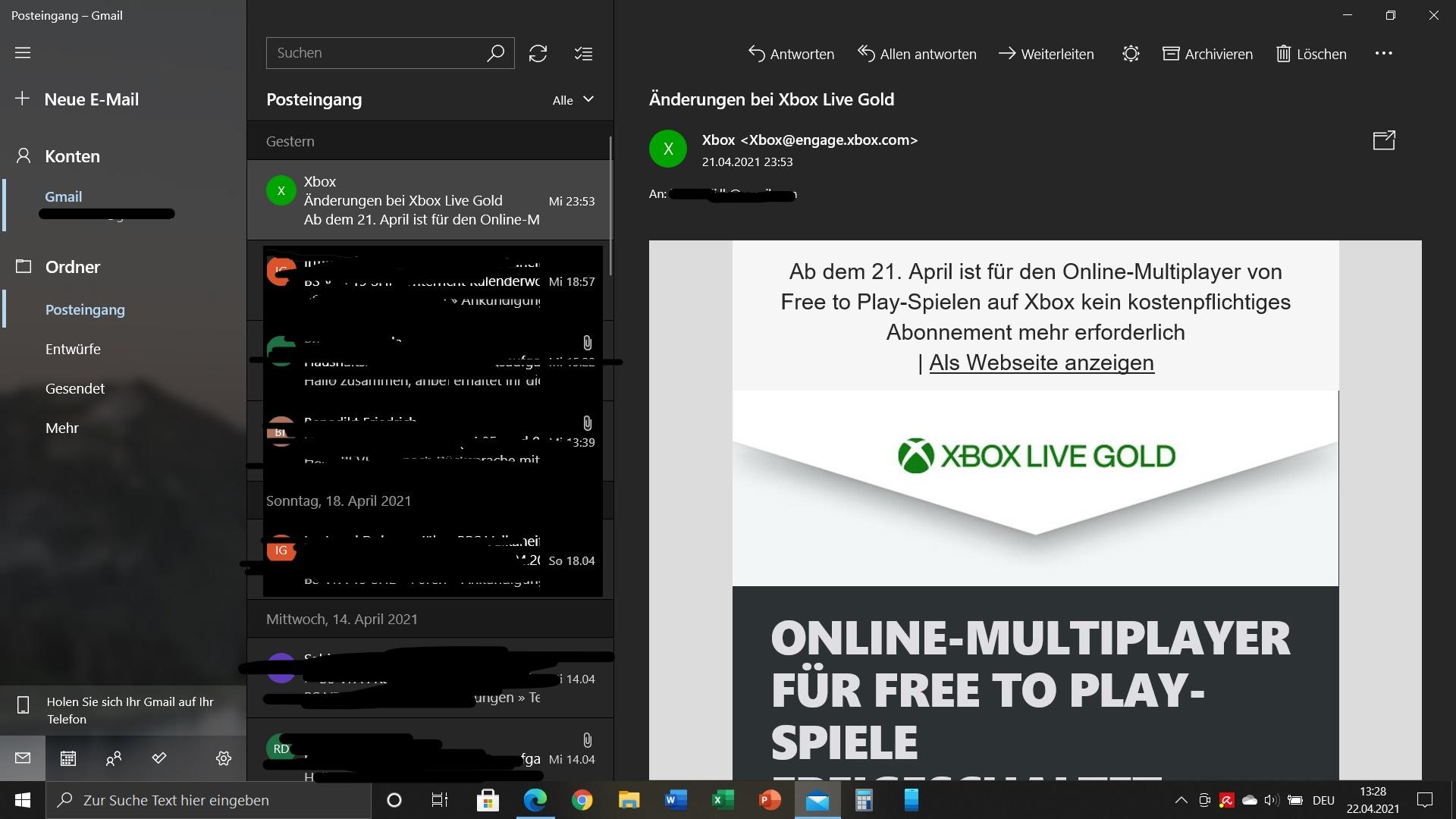Open the To Do checkmark icon
The image size is (1456, 819).
point(159,758)
